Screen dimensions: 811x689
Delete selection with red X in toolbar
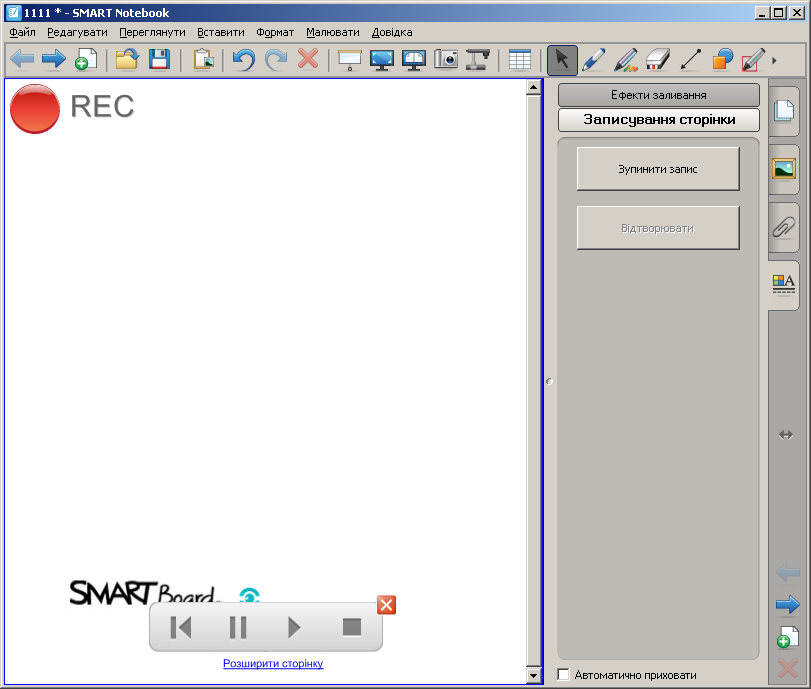(308, 59)
